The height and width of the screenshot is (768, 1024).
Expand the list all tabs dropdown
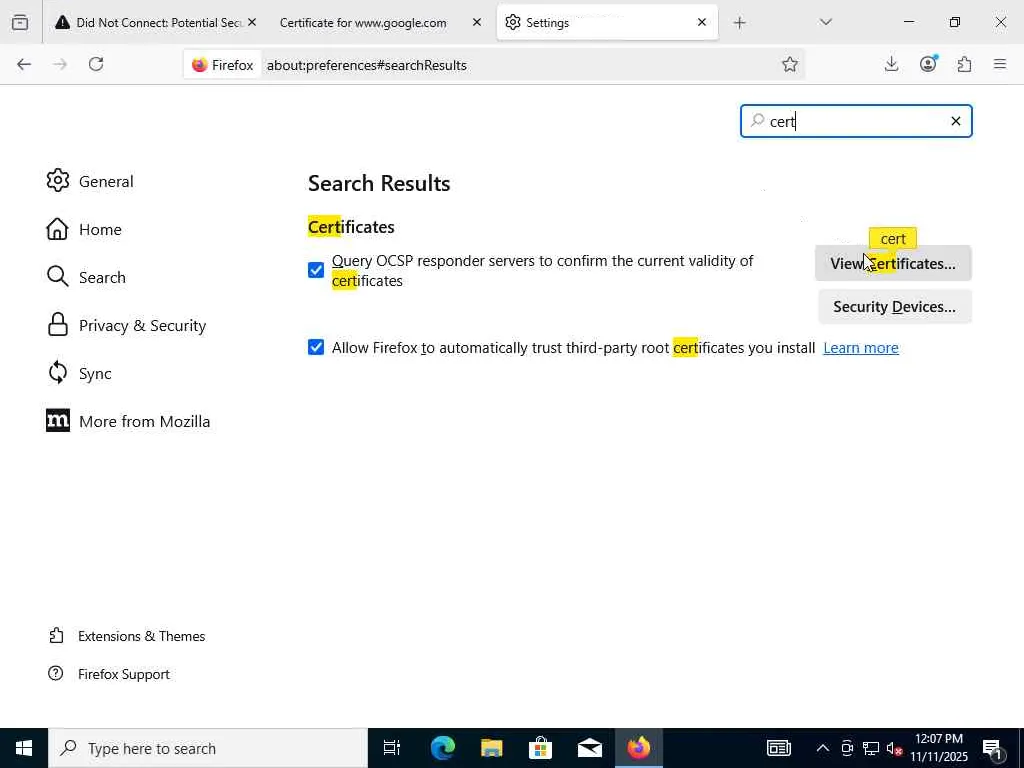point(825,23)
